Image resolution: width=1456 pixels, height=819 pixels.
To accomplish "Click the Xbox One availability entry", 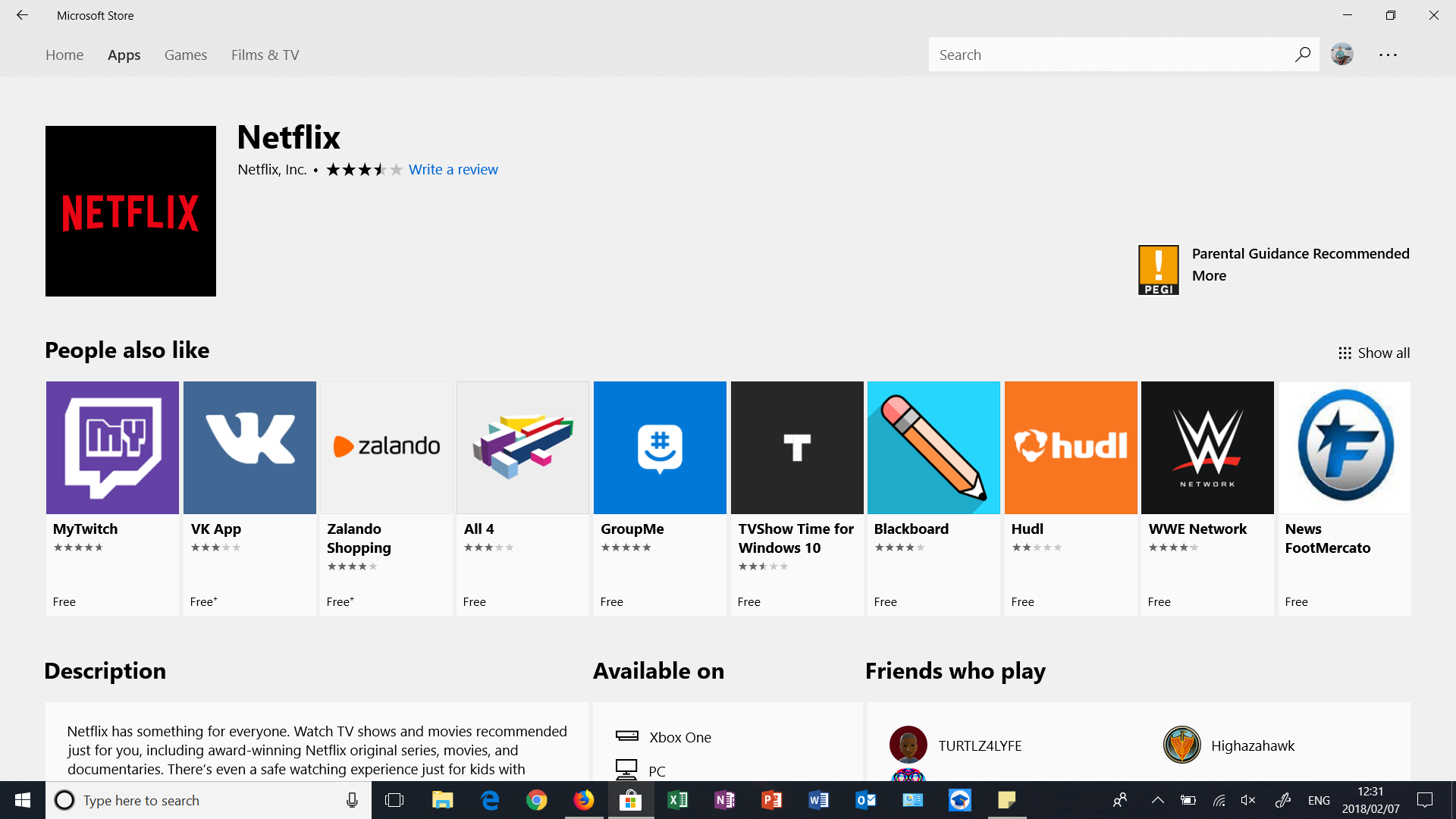I will [x=664, y=736].
